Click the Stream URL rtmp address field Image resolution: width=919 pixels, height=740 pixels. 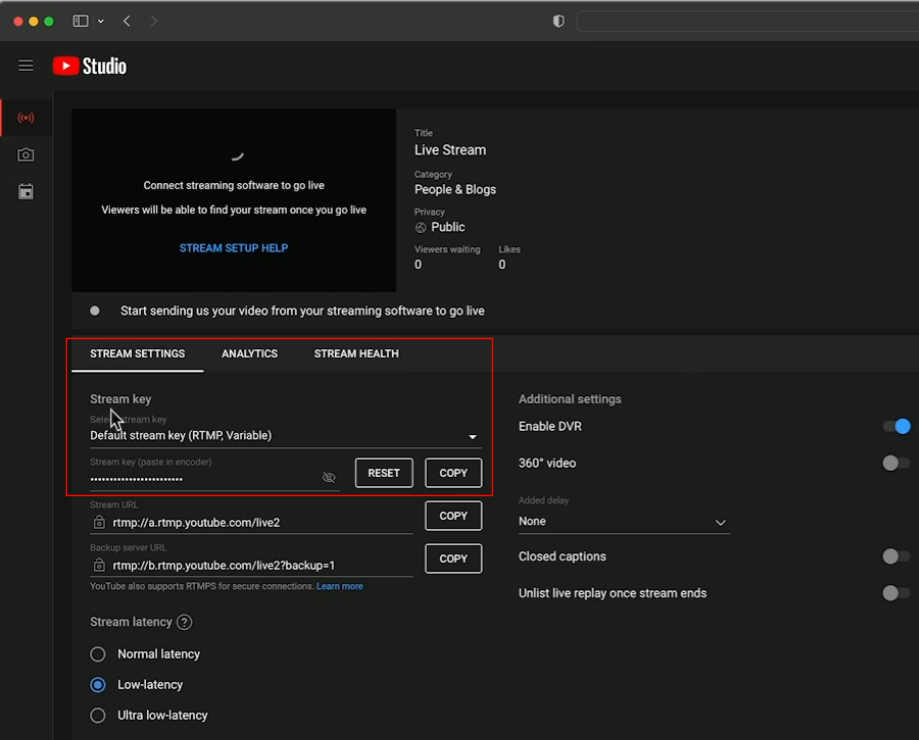click(x=251, y=522)
